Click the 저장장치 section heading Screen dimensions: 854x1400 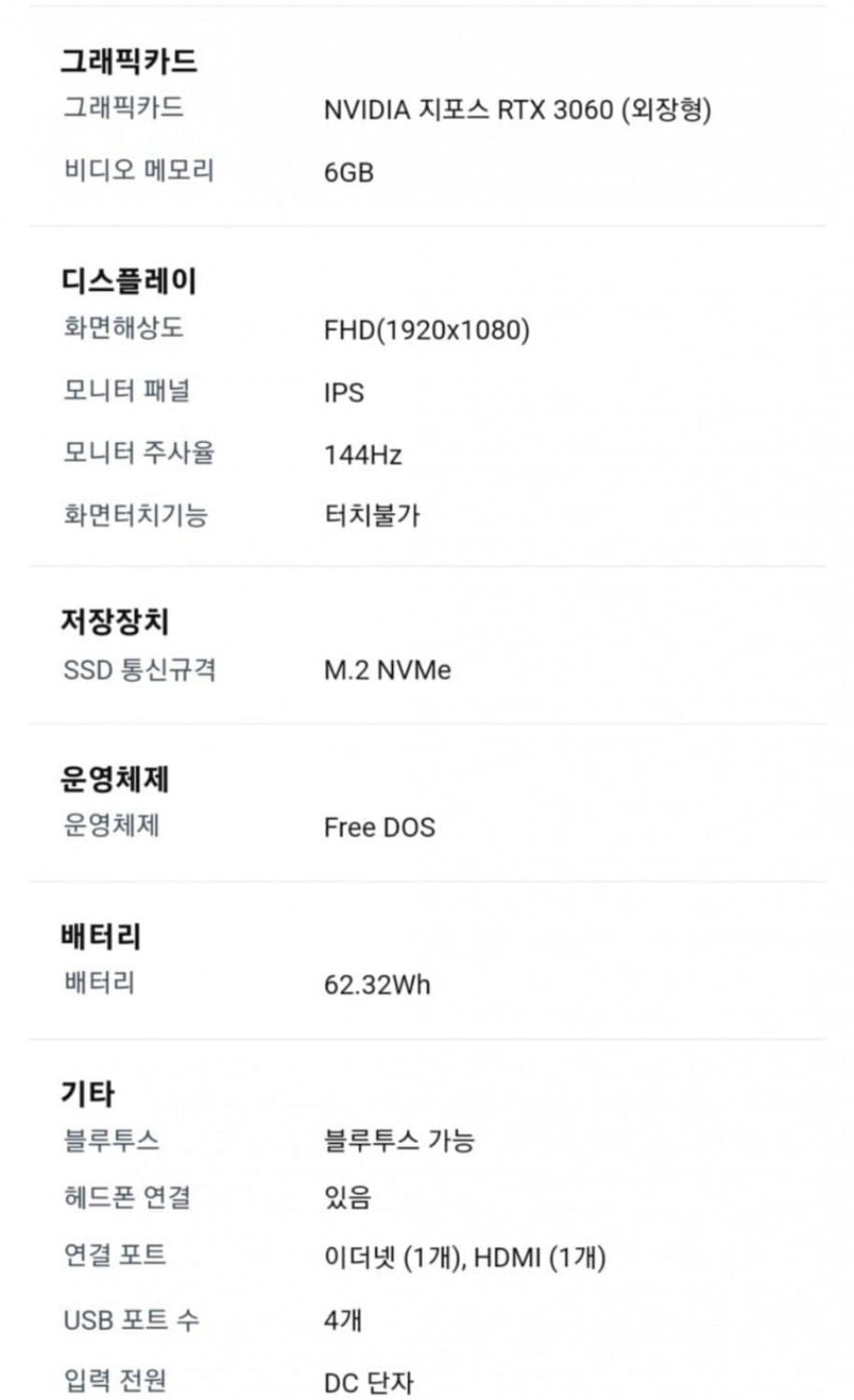tap(115, 622)
